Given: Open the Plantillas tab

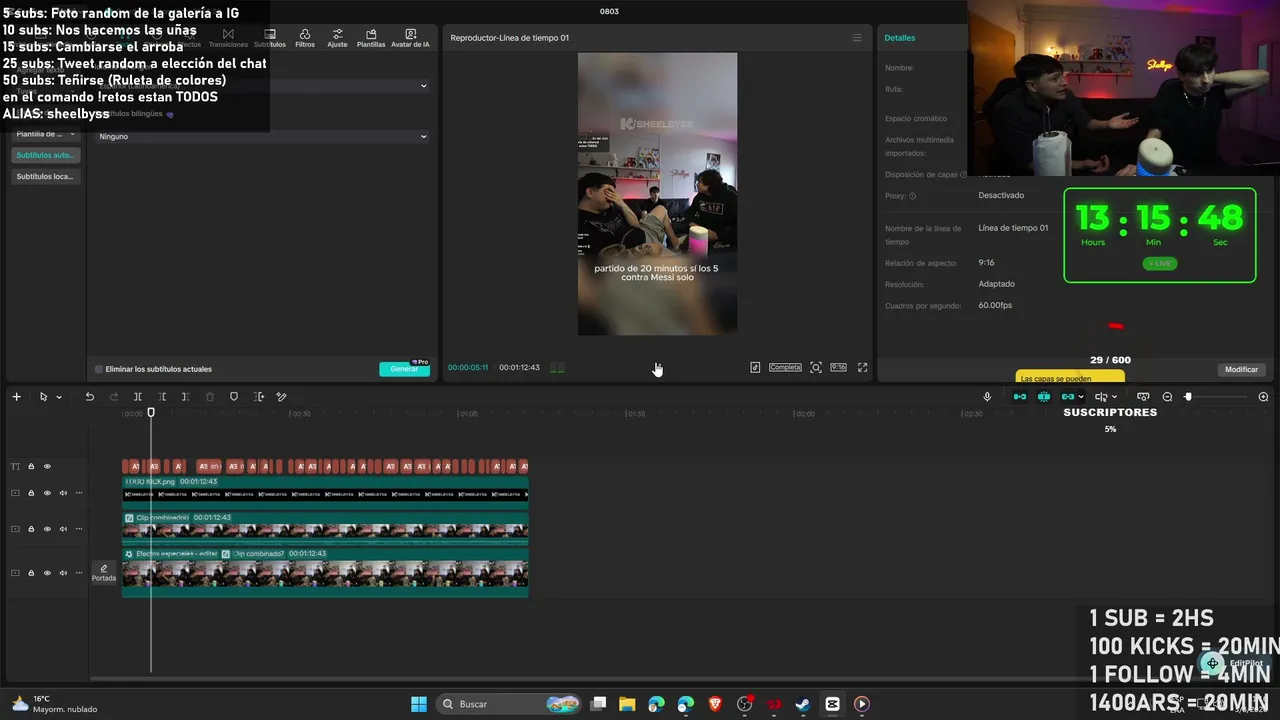Looking at the screenshot, I should tap(371, 38).
